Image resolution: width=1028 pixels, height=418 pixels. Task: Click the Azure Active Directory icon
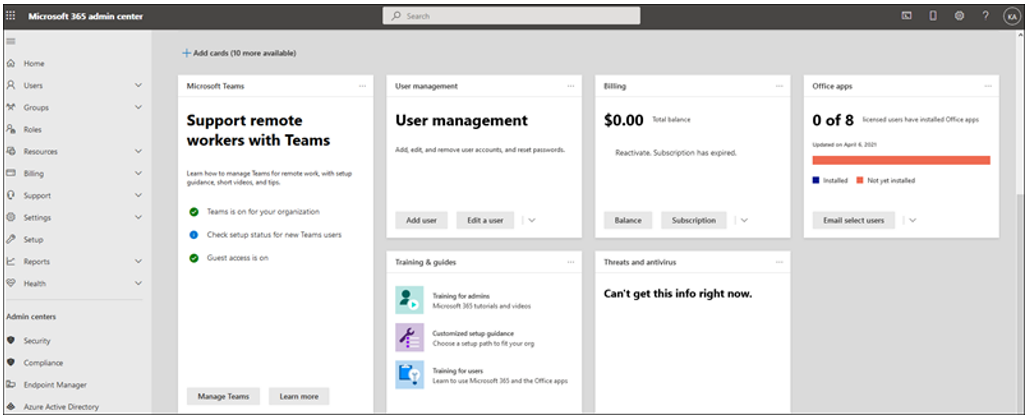(x=10, y=406)
